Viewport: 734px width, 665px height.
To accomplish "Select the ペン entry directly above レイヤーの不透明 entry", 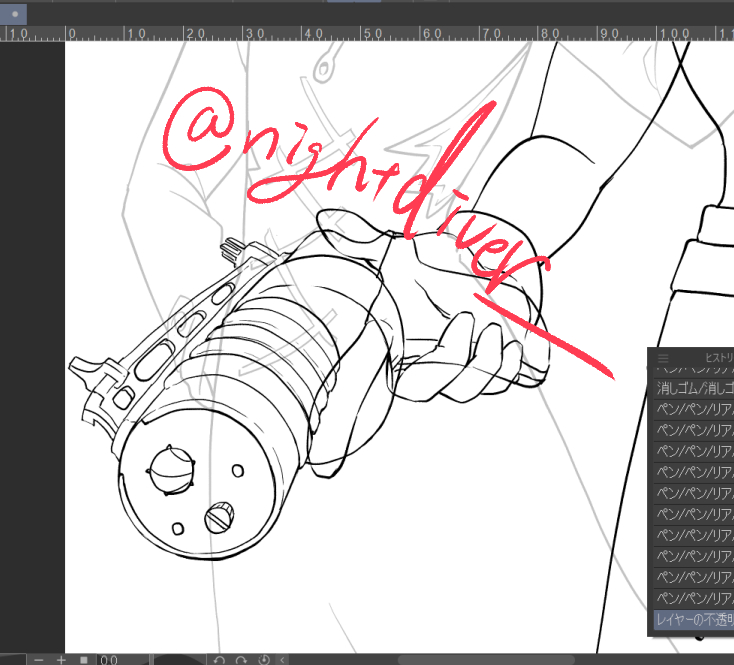I will pyautogui.click(x=694, y=599).
